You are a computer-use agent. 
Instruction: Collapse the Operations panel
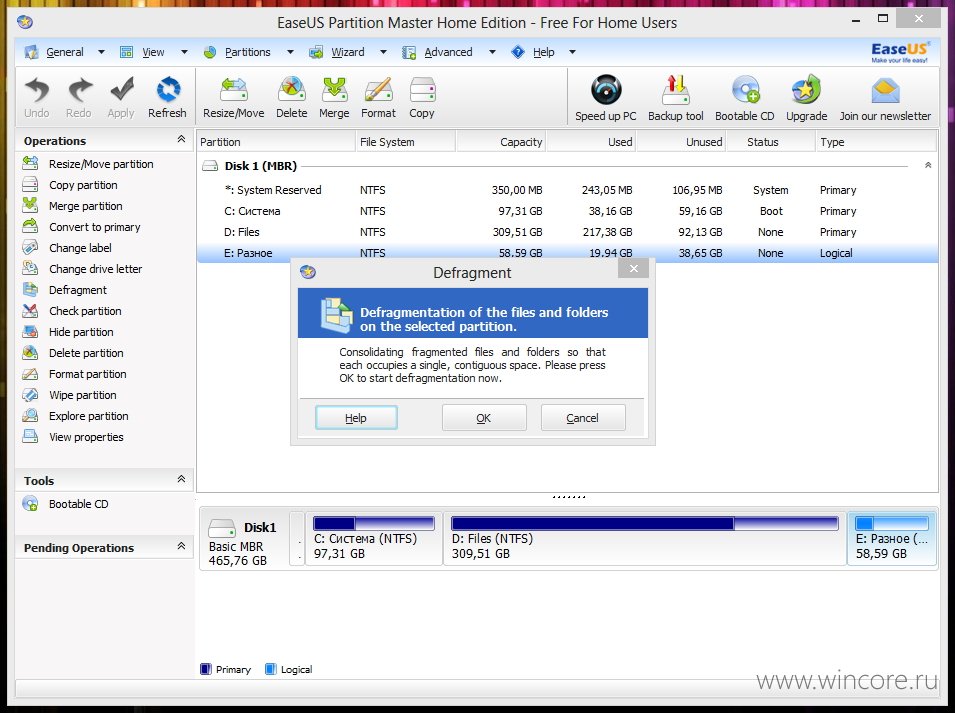(181, 139)
